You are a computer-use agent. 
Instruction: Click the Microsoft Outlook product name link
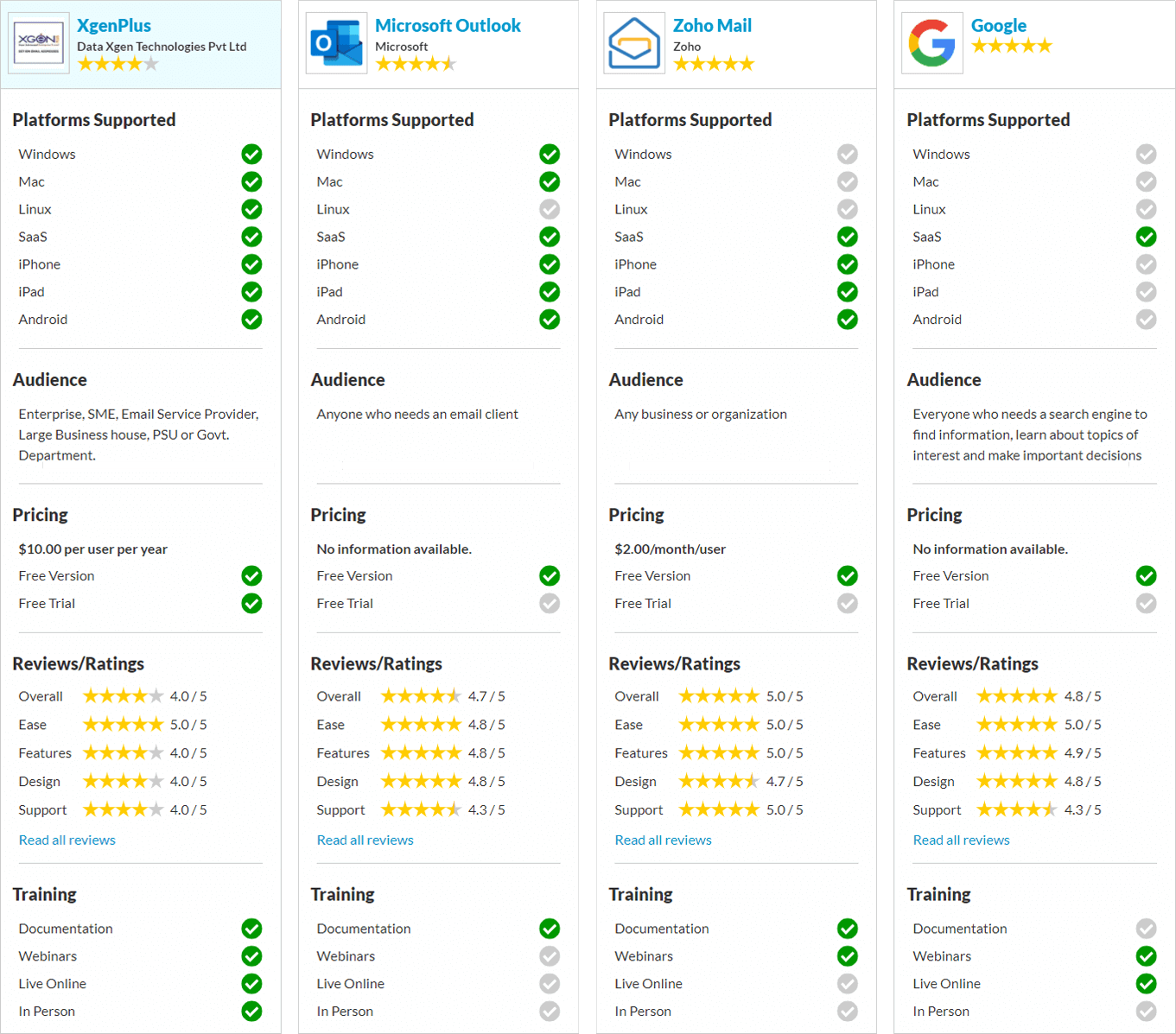click(448, 25)
